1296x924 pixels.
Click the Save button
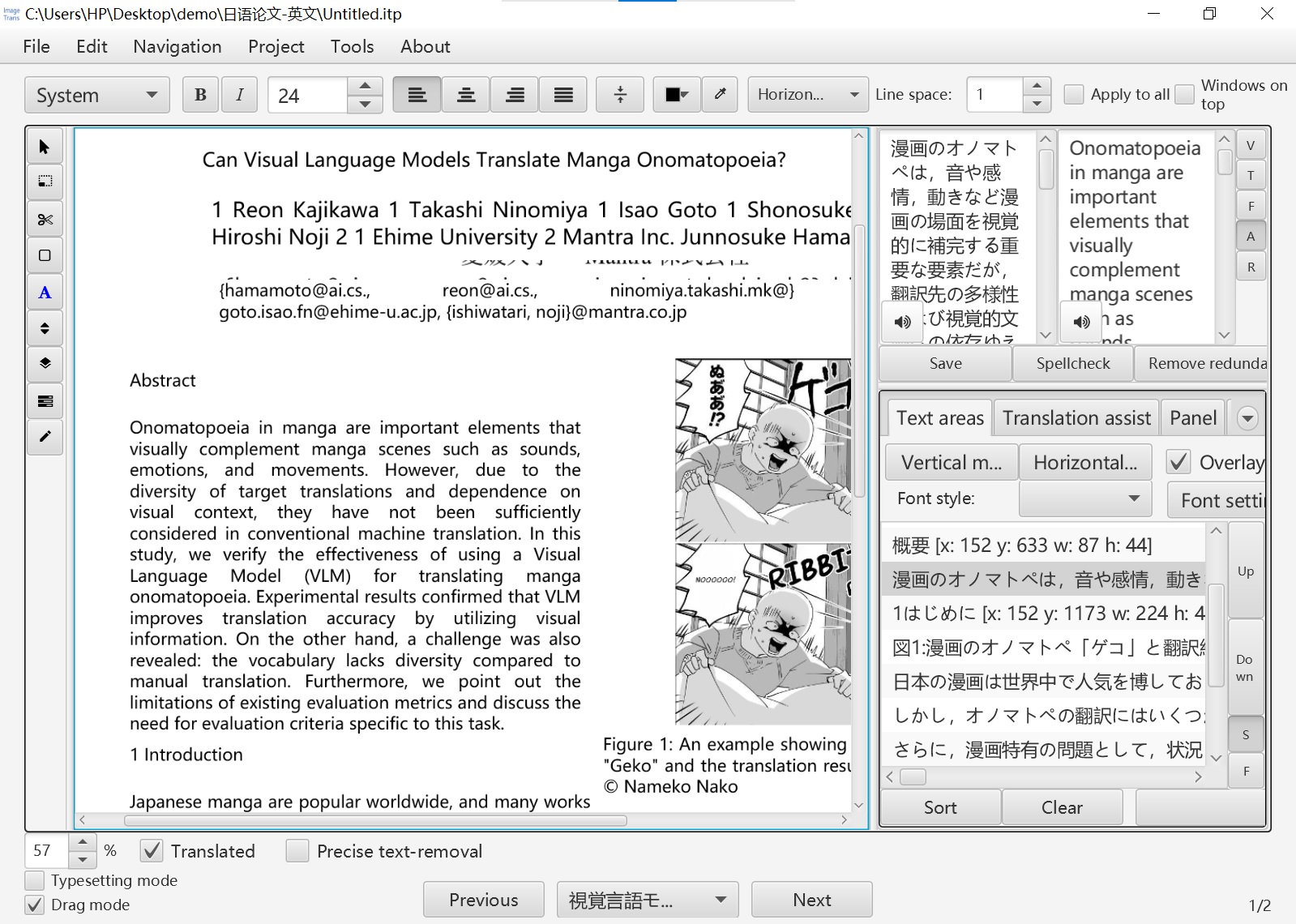coord(945,363)
